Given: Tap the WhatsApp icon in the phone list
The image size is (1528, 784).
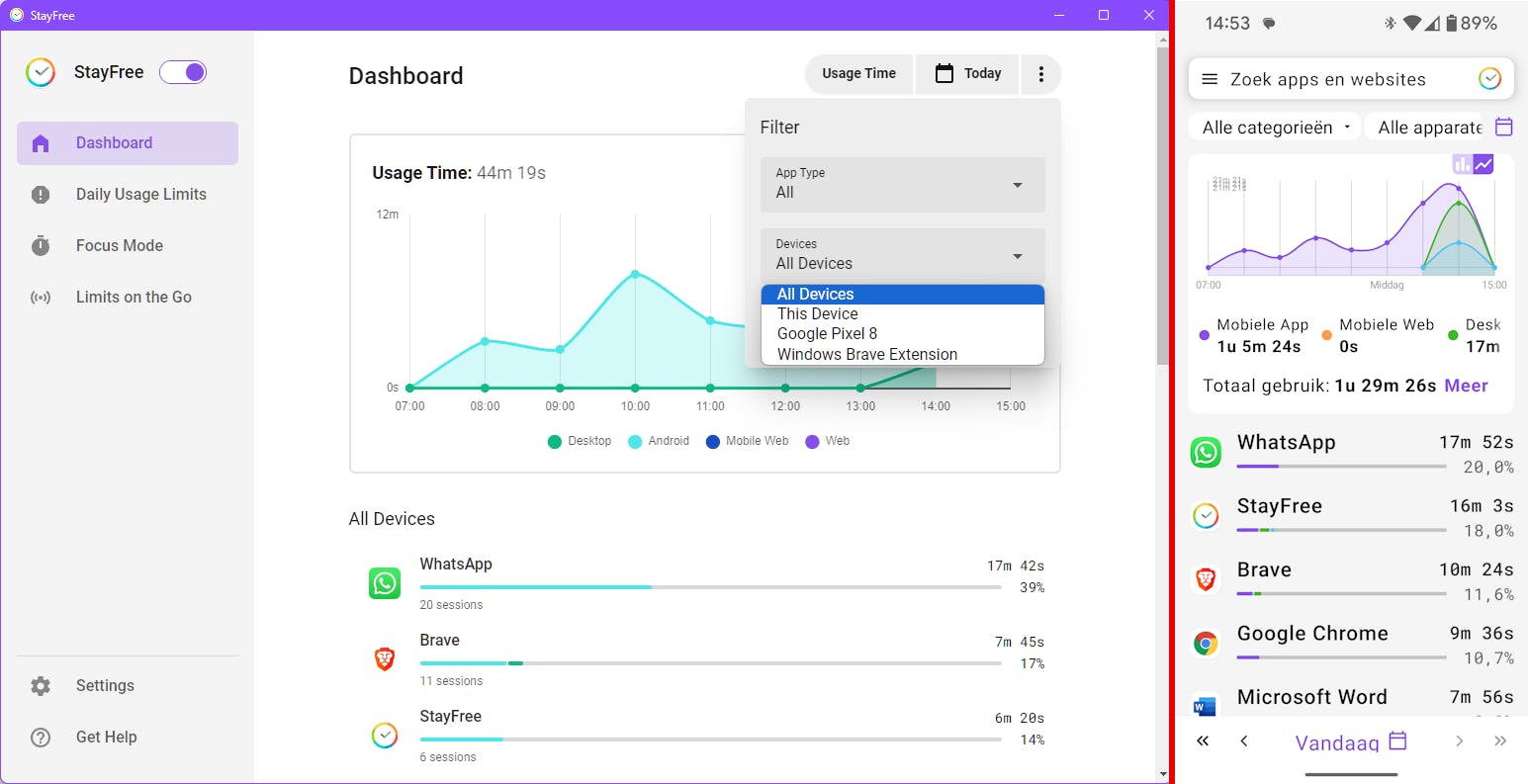Looking at the screenshot, I should (x=1206, y=453).
